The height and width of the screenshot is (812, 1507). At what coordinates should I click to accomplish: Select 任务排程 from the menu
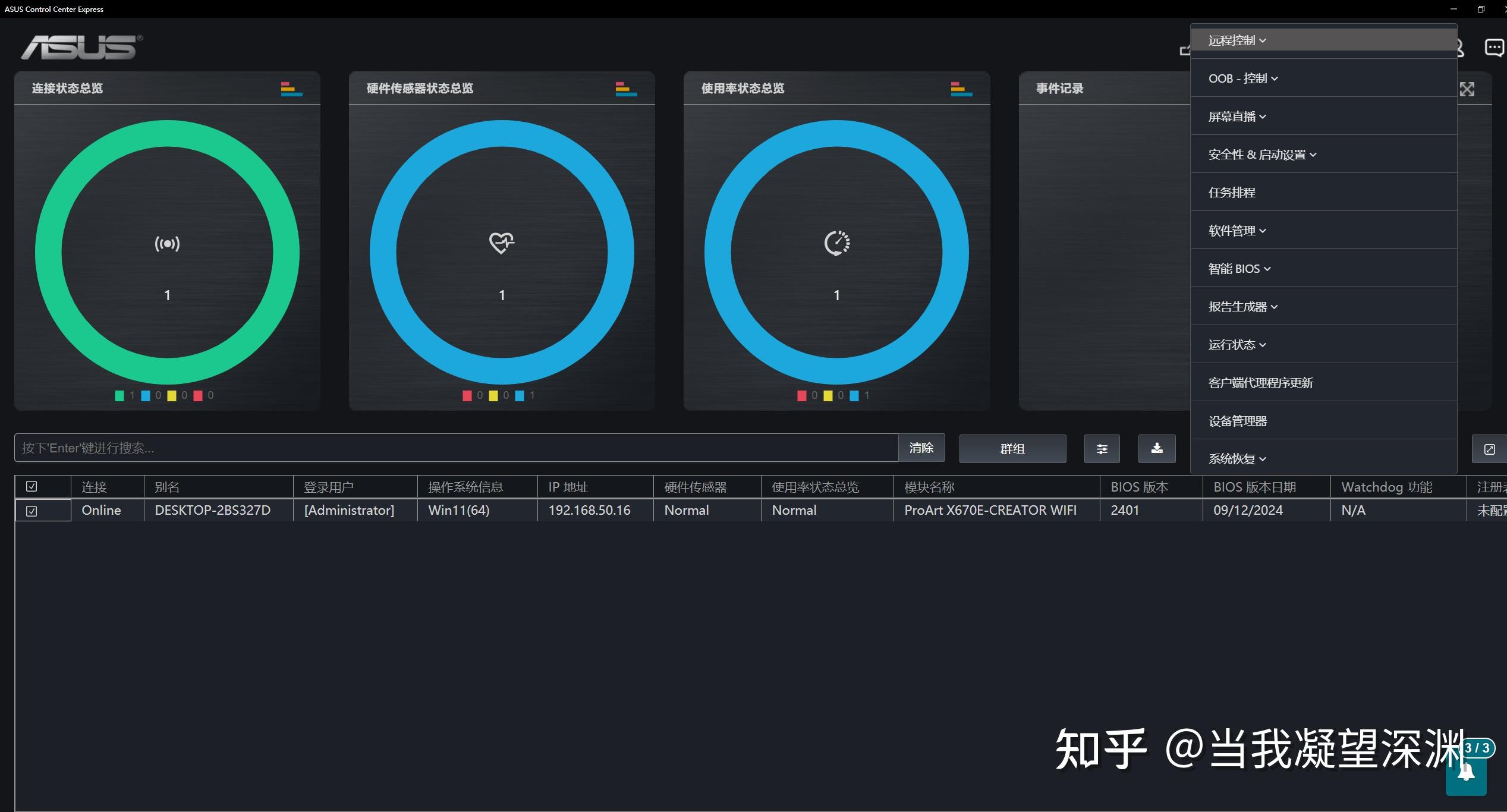click(1231, 192)
